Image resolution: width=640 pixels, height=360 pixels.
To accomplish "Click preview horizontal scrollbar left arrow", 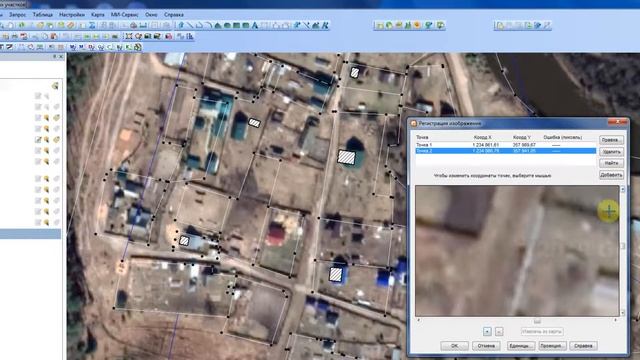I will tap(418, 320).
